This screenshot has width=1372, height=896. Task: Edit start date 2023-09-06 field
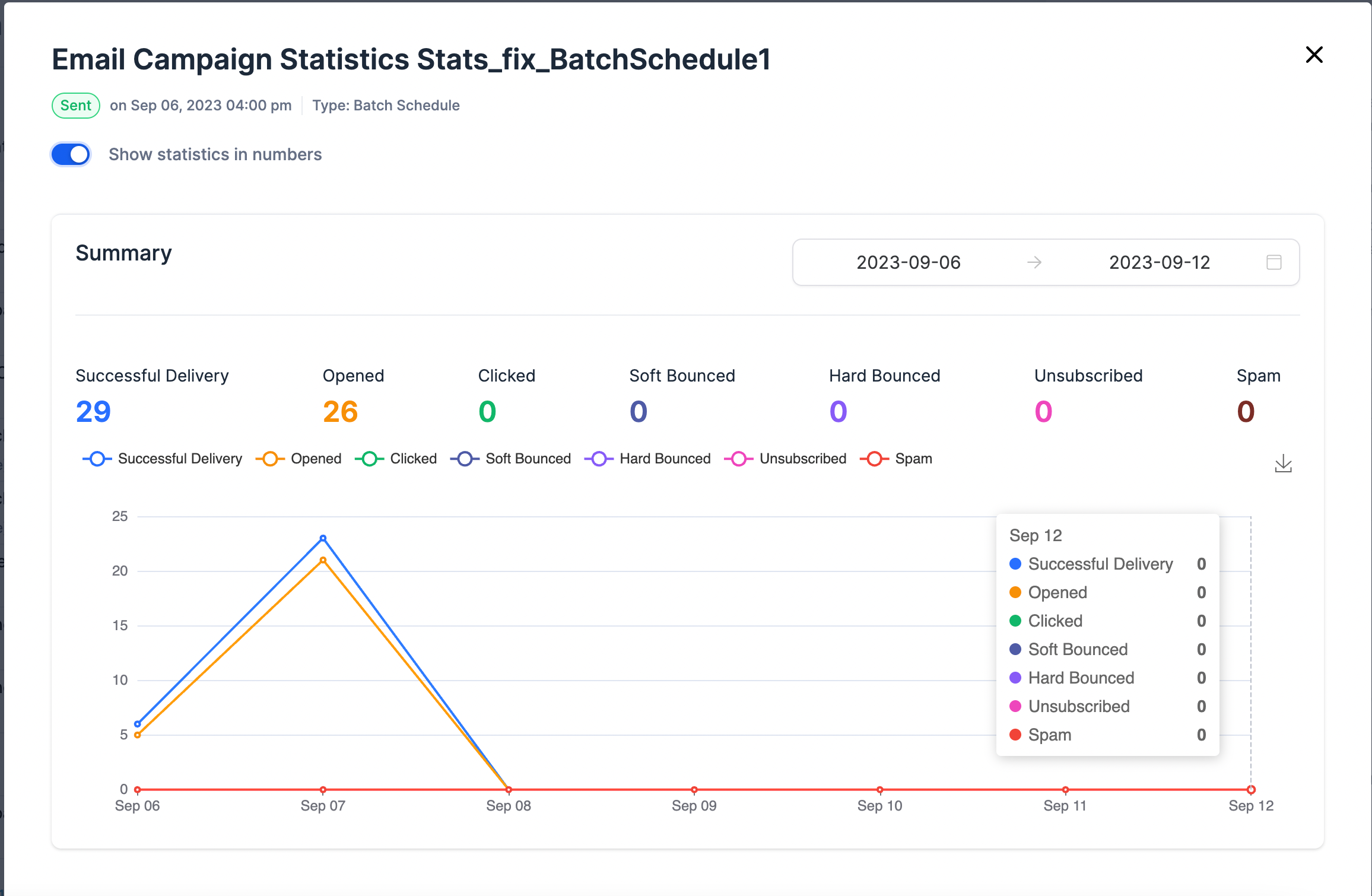click(x=909, y=262)
